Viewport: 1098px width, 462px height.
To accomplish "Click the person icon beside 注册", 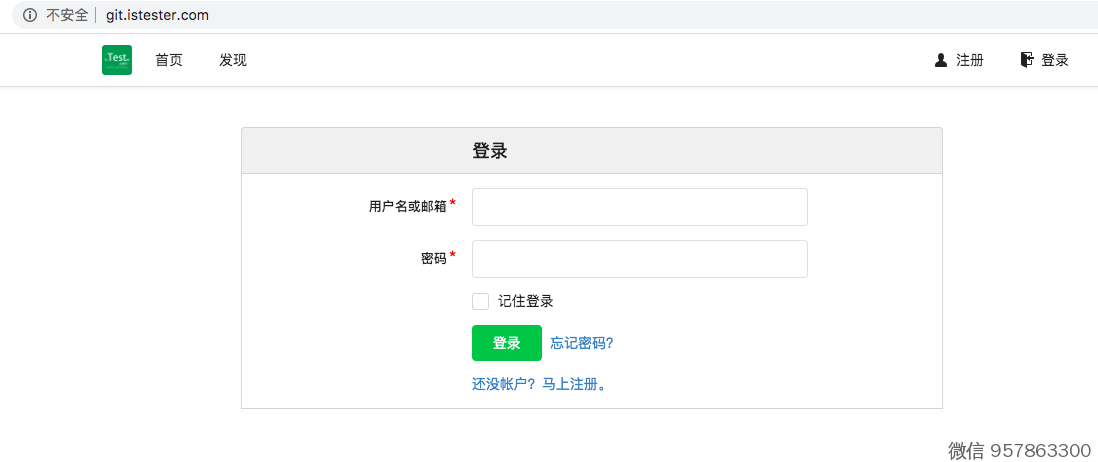I will click(x=941, y=60).
